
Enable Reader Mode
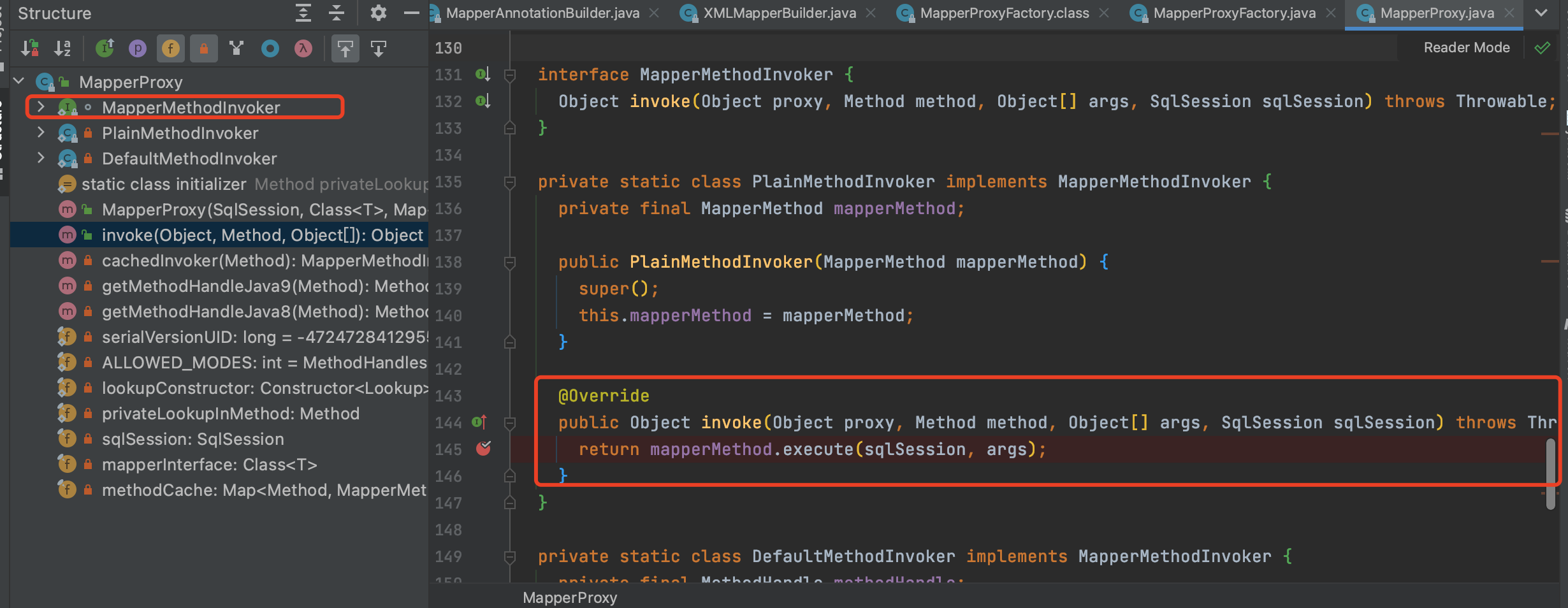(x=1467, y=48)
